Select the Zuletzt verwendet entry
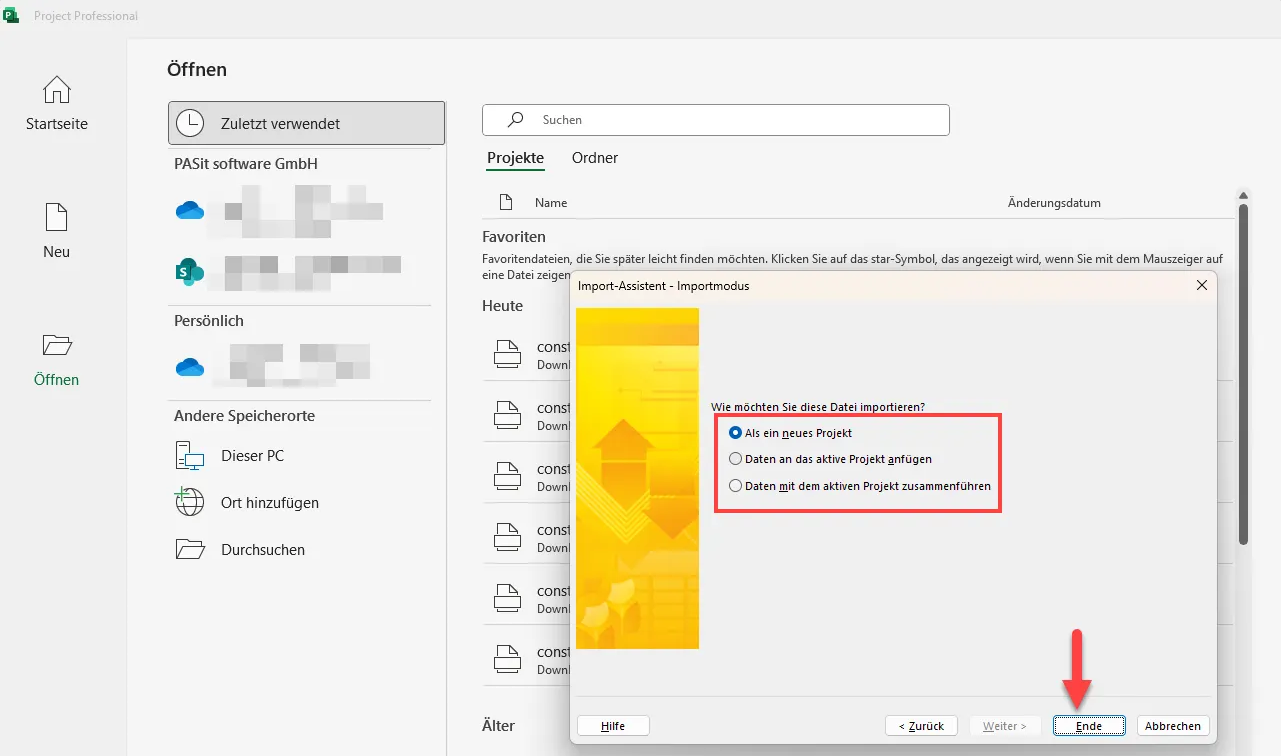 click(x=306, y=124)
